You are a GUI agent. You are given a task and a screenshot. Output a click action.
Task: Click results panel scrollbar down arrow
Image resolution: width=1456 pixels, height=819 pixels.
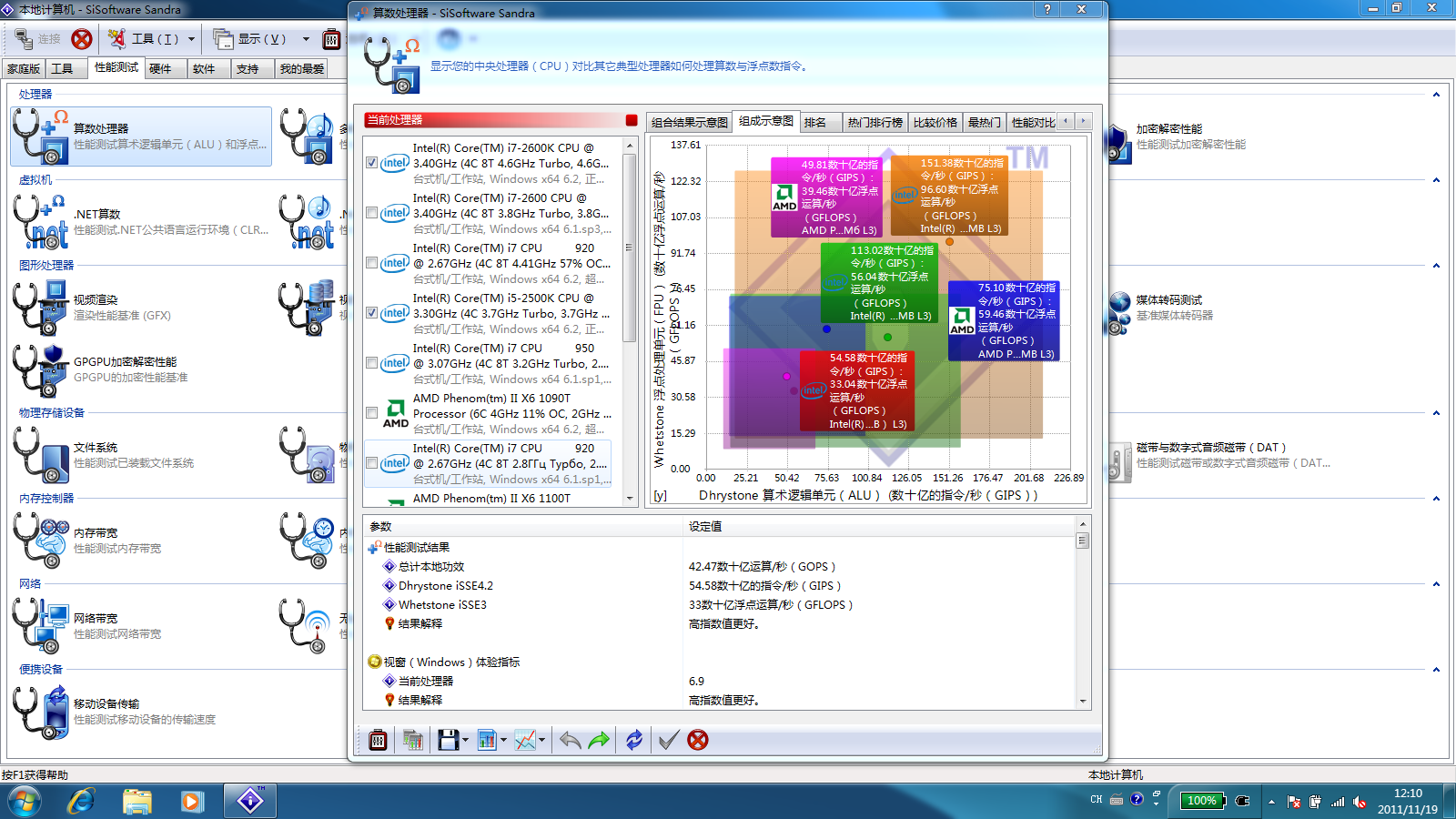pyautogui.click(x=1083, y=701)
